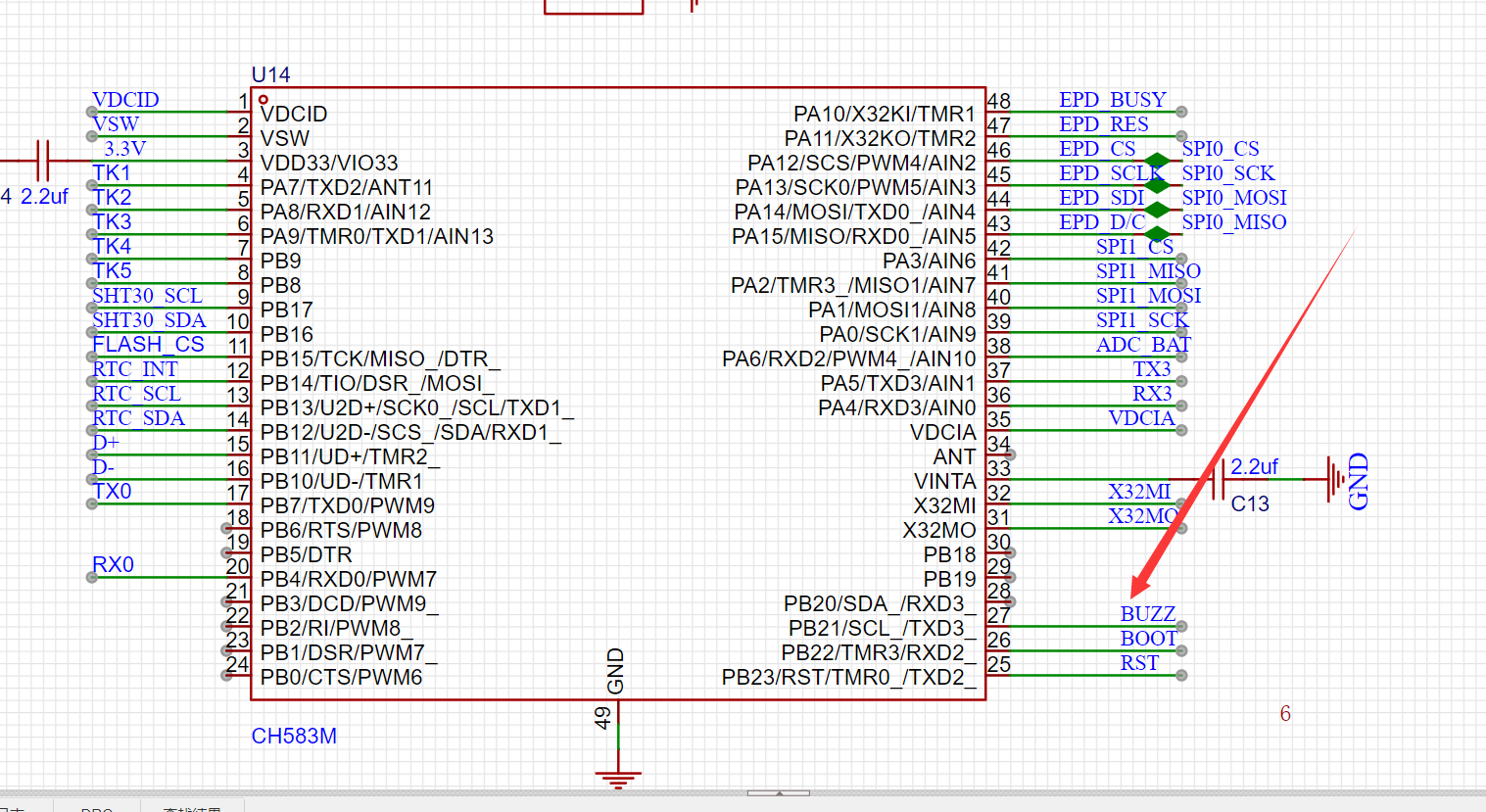Select the EPD_BUSY net label

[1112, 100]
